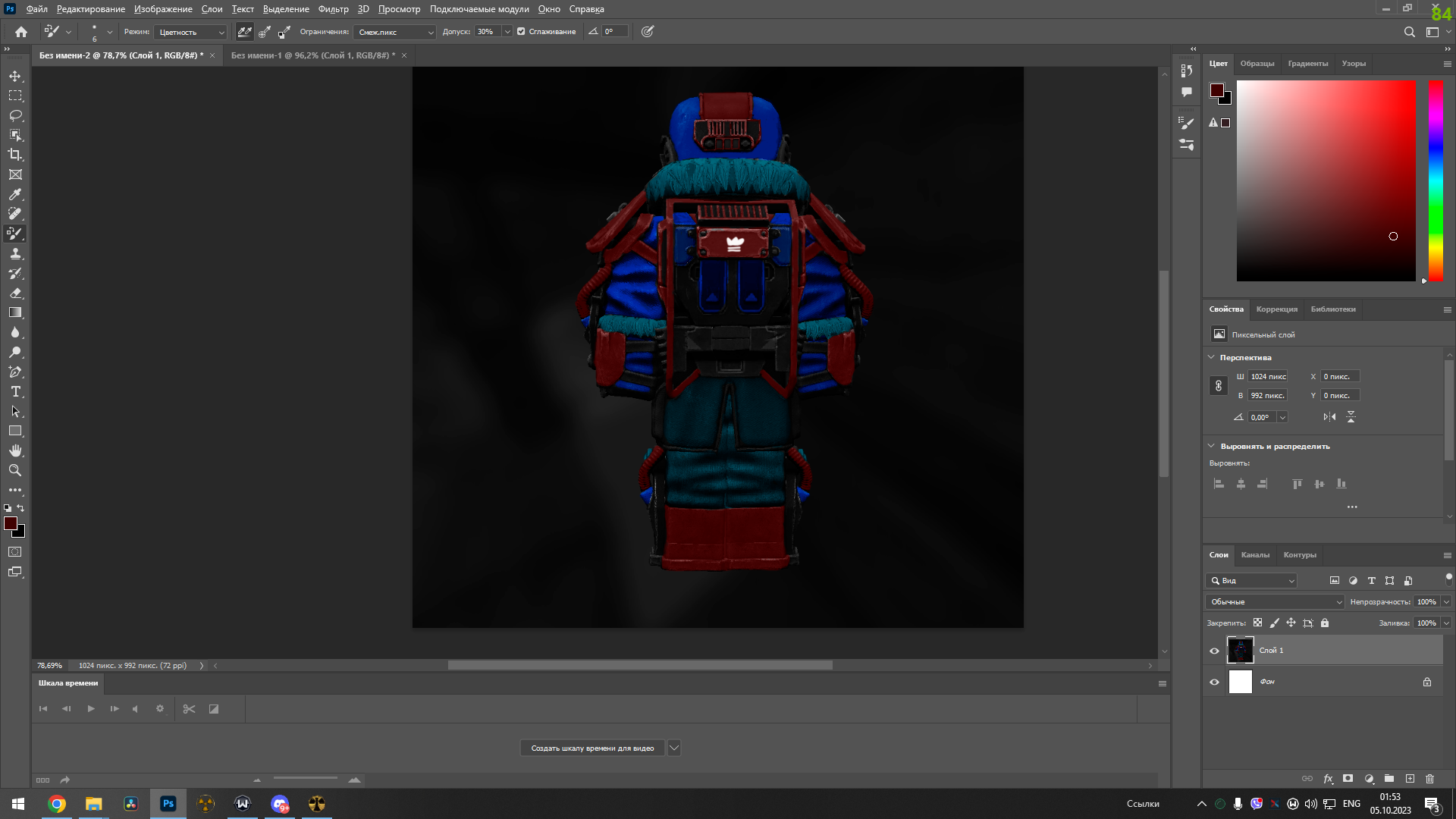Select the Pen tool
The image size is (1456, 819).
(x=15, y=372)
